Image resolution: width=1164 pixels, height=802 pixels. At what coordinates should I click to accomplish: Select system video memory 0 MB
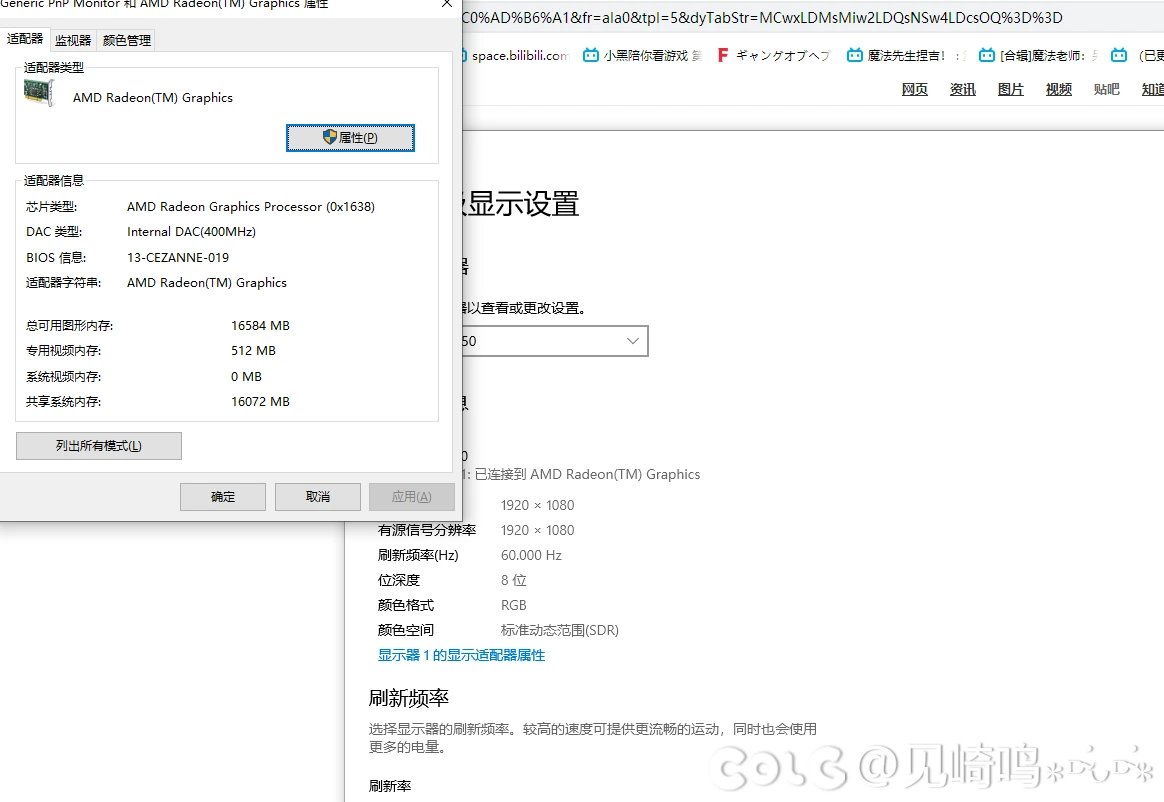point(246,376)
